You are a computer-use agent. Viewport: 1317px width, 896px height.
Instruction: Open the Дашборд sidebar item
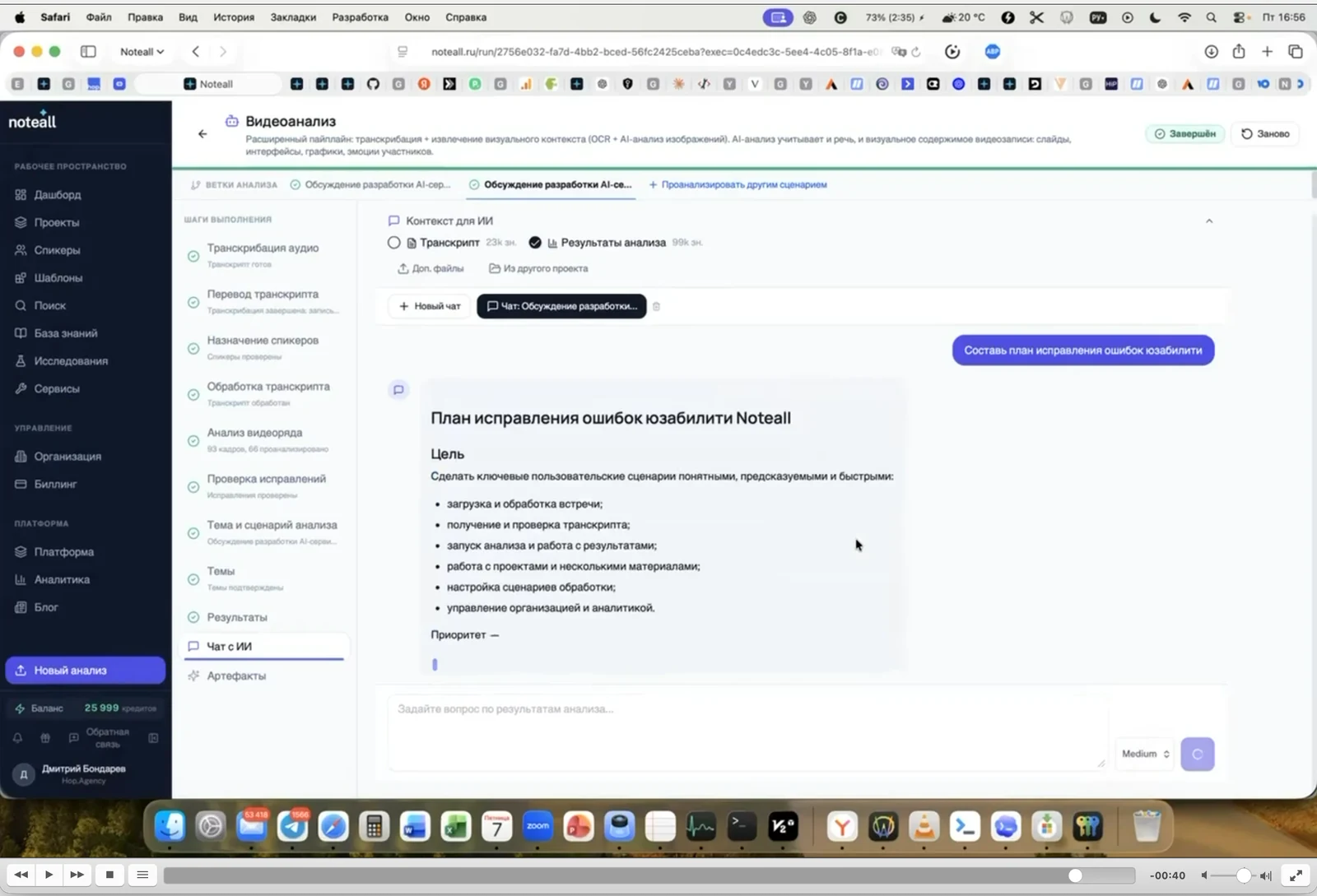pyautogui.click(x=57, y=195)
